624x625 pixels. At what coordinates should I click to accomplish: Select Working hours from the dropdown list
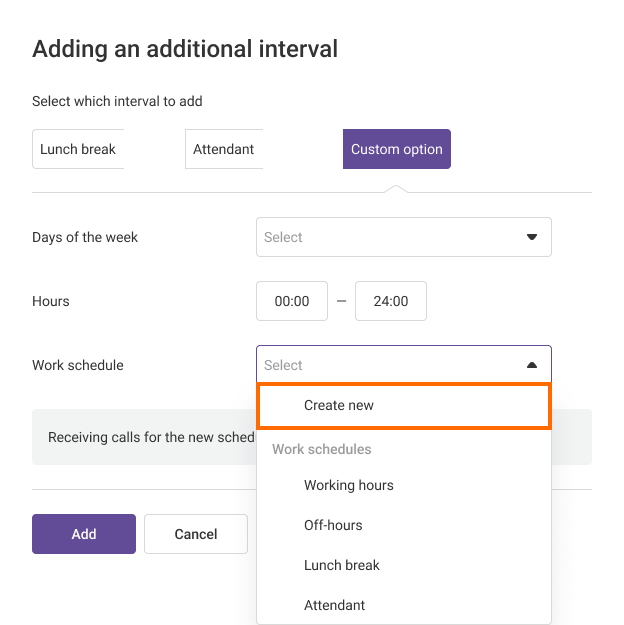[x=349, y=485]
